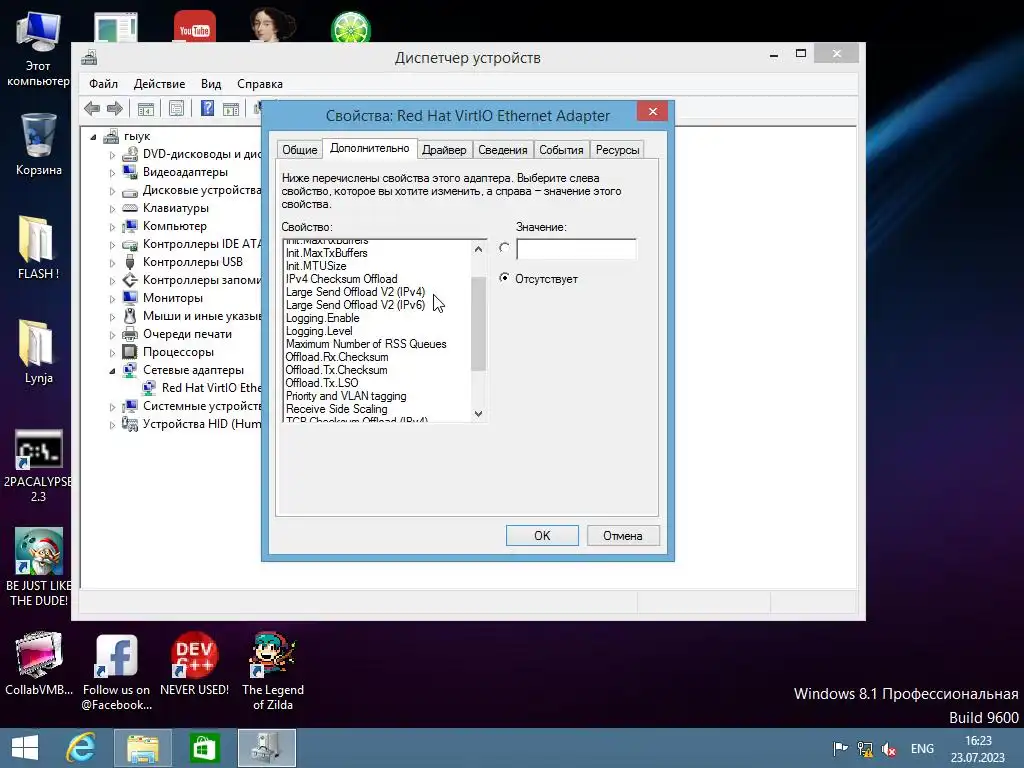This screenshot has height=768, width=1024.
Task: Open Follow us on @Facebook shortcut
Action: tap(116, 672)
